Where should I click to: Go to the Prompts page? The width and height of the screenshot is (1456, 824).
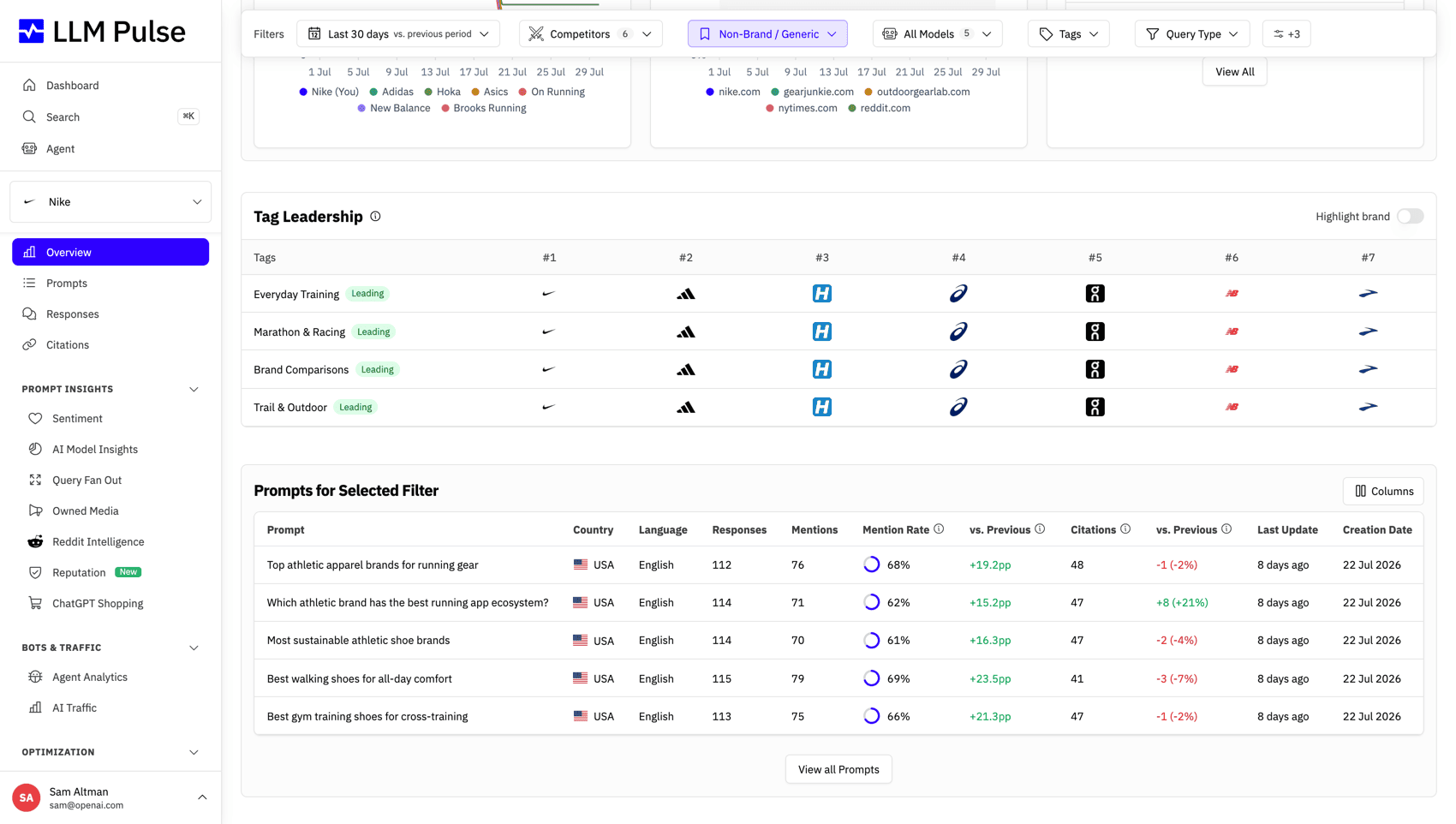[110, 284]
